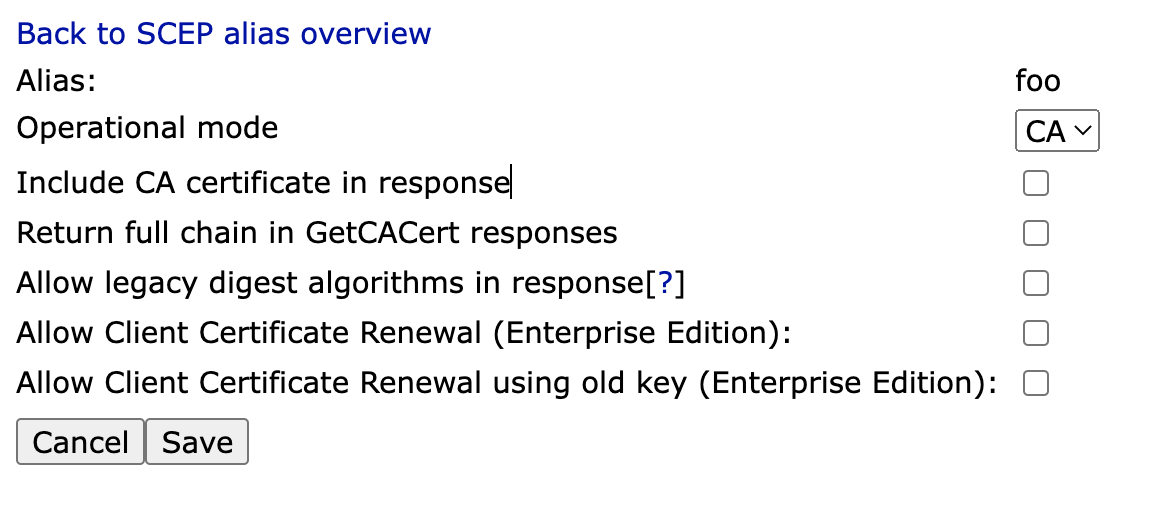Tick the Return full chain in GetCACert checkbox
Screen dimensions: 1150x530
point(1035,234)
